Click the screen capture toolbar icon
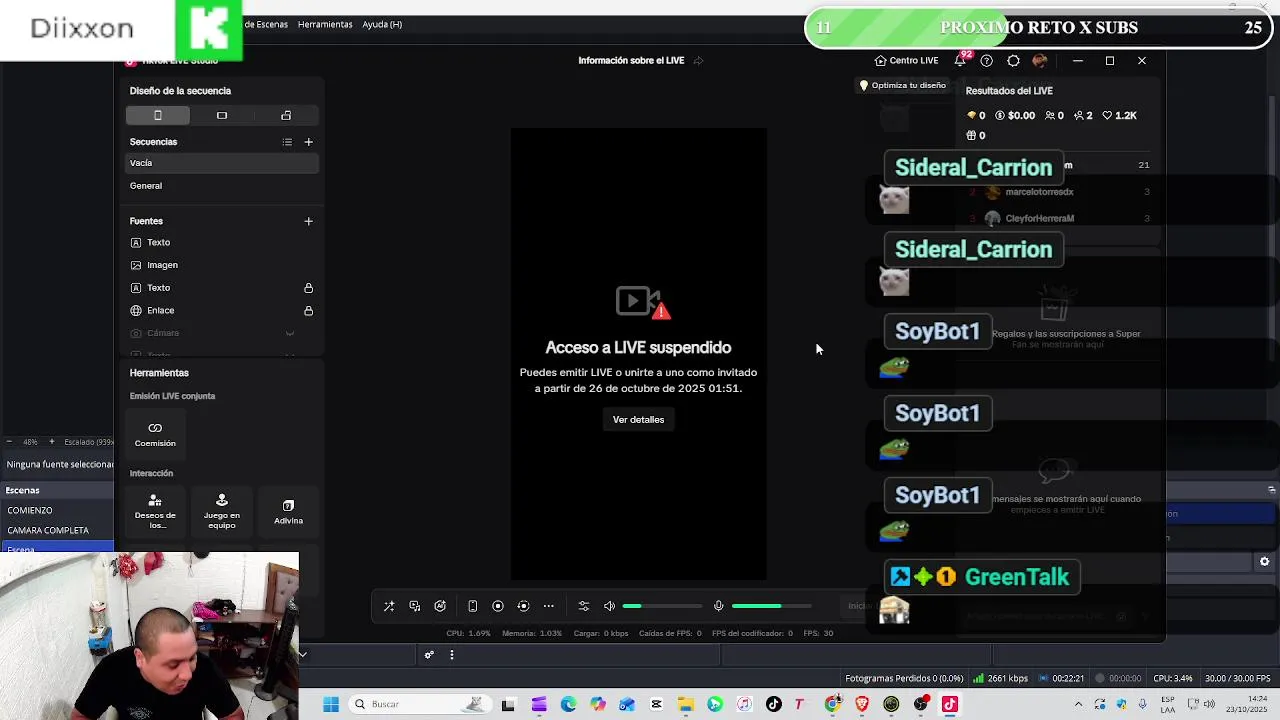 click(414, 606)
